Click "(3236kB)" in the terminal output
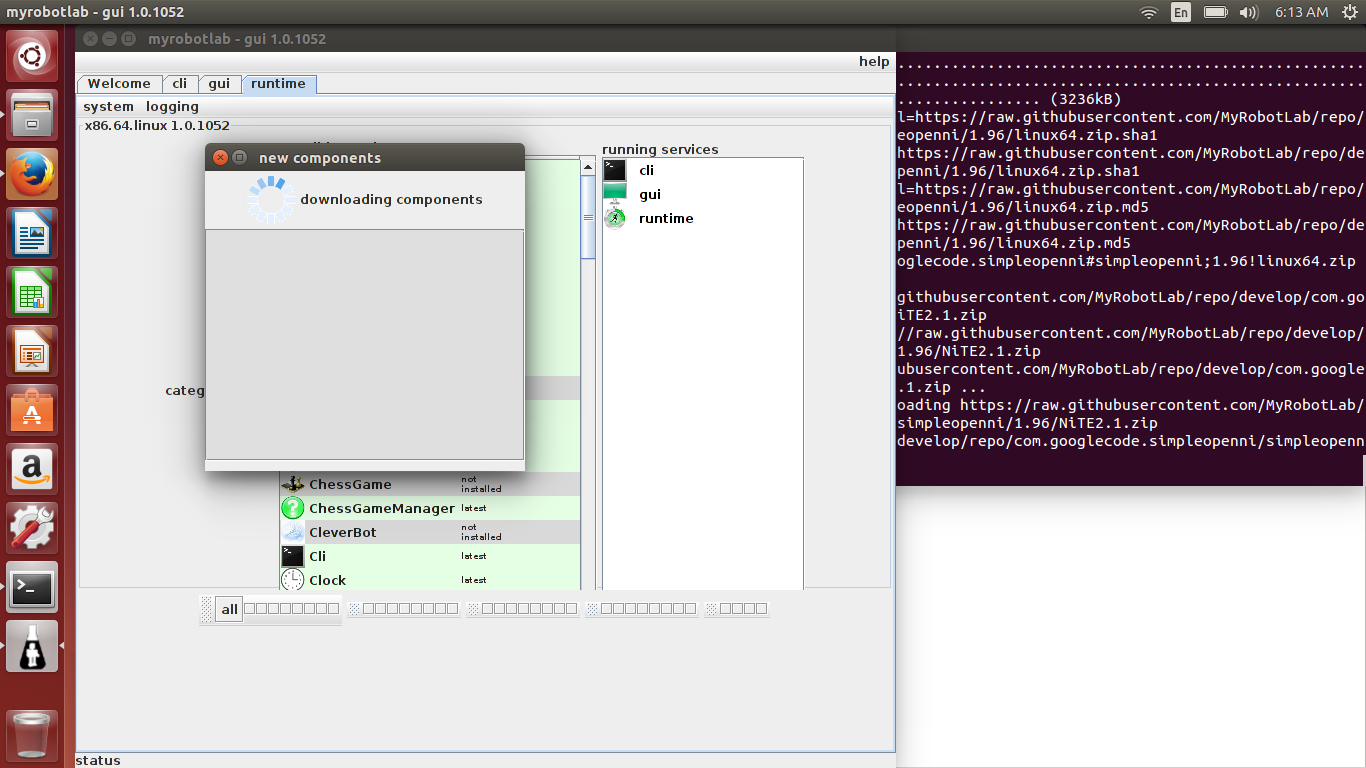1366x768 pixels. (x=1086, y=99)
